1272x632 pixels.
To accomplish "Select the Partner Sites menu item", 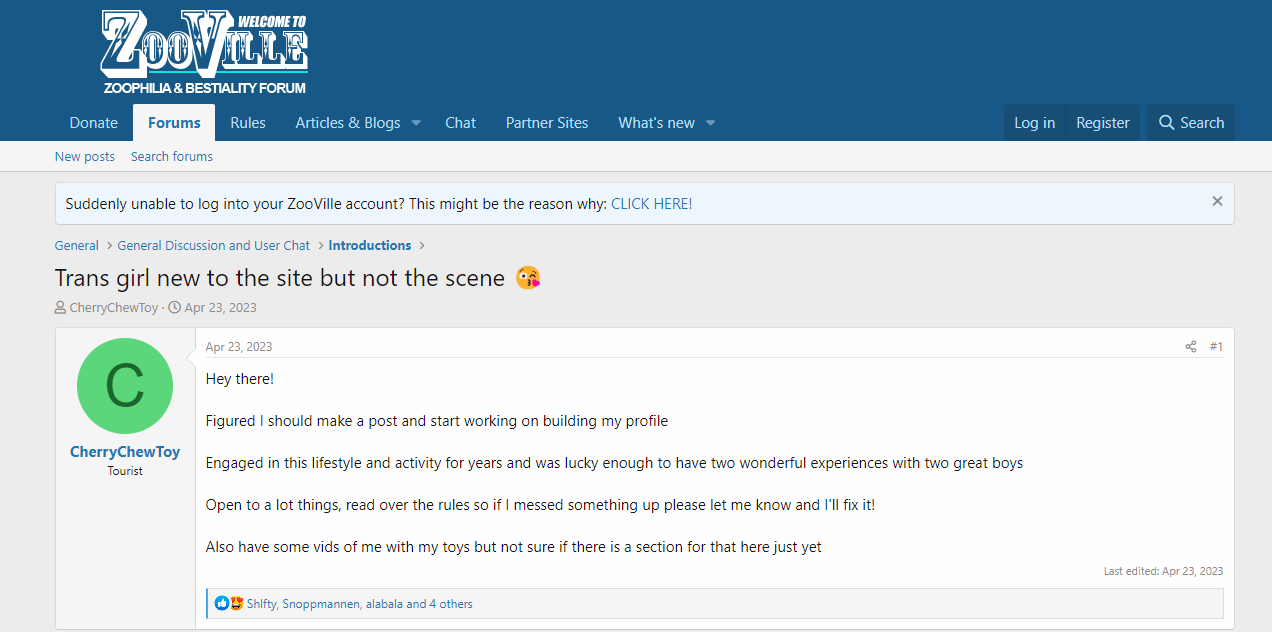I will point(547,123).
